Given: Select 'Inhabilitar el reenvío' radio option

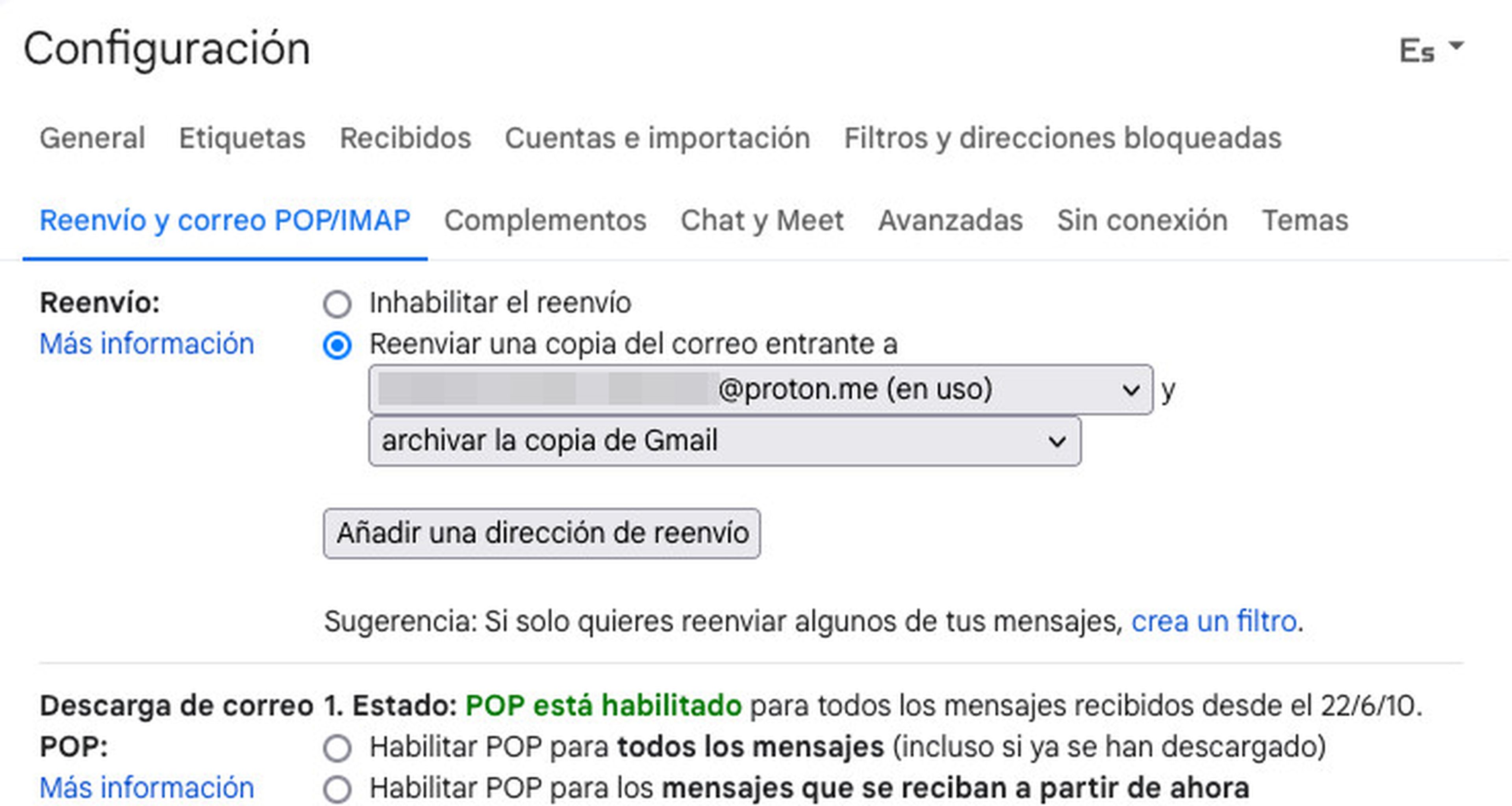Looking at the screenshot, I should 337,304.
